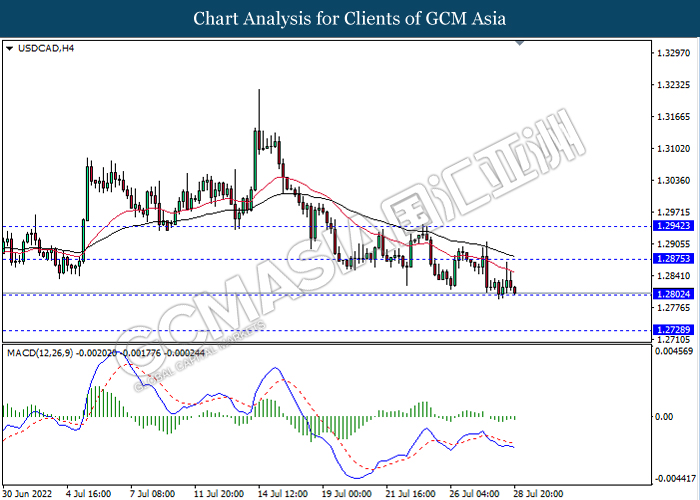700x500 pixels.
Task: Click the 1.29055 price axis value
Action: [x=674, y=244]
